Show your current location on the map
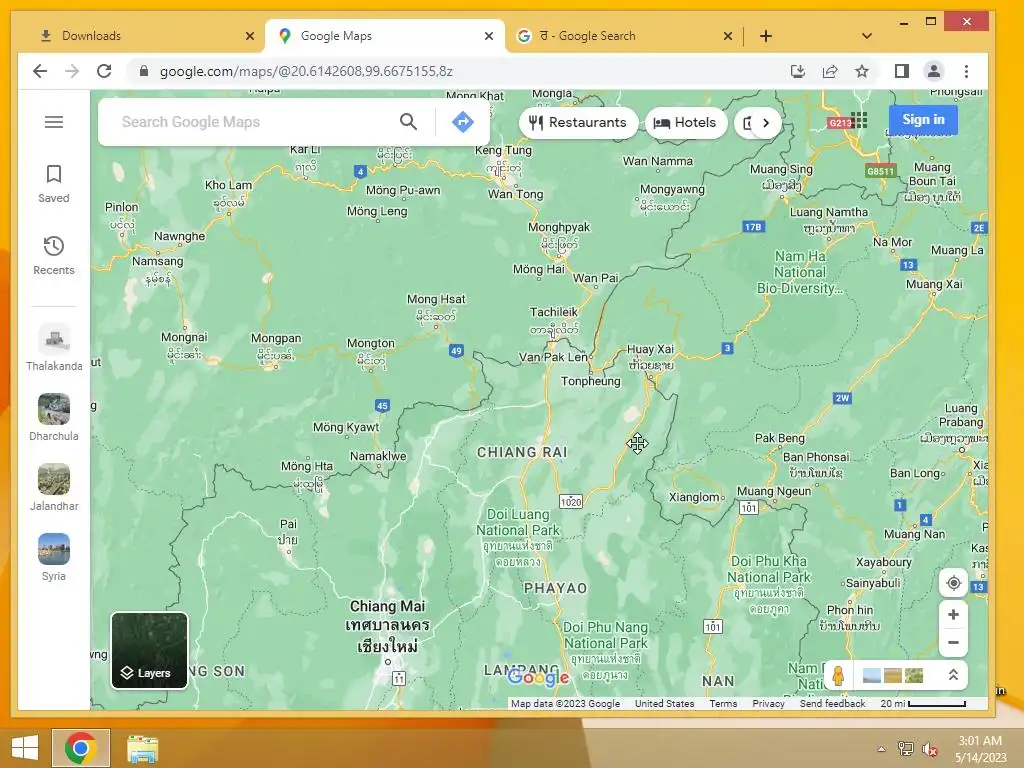Screen dimensions: 1024x768 click(x=953, y=583)
